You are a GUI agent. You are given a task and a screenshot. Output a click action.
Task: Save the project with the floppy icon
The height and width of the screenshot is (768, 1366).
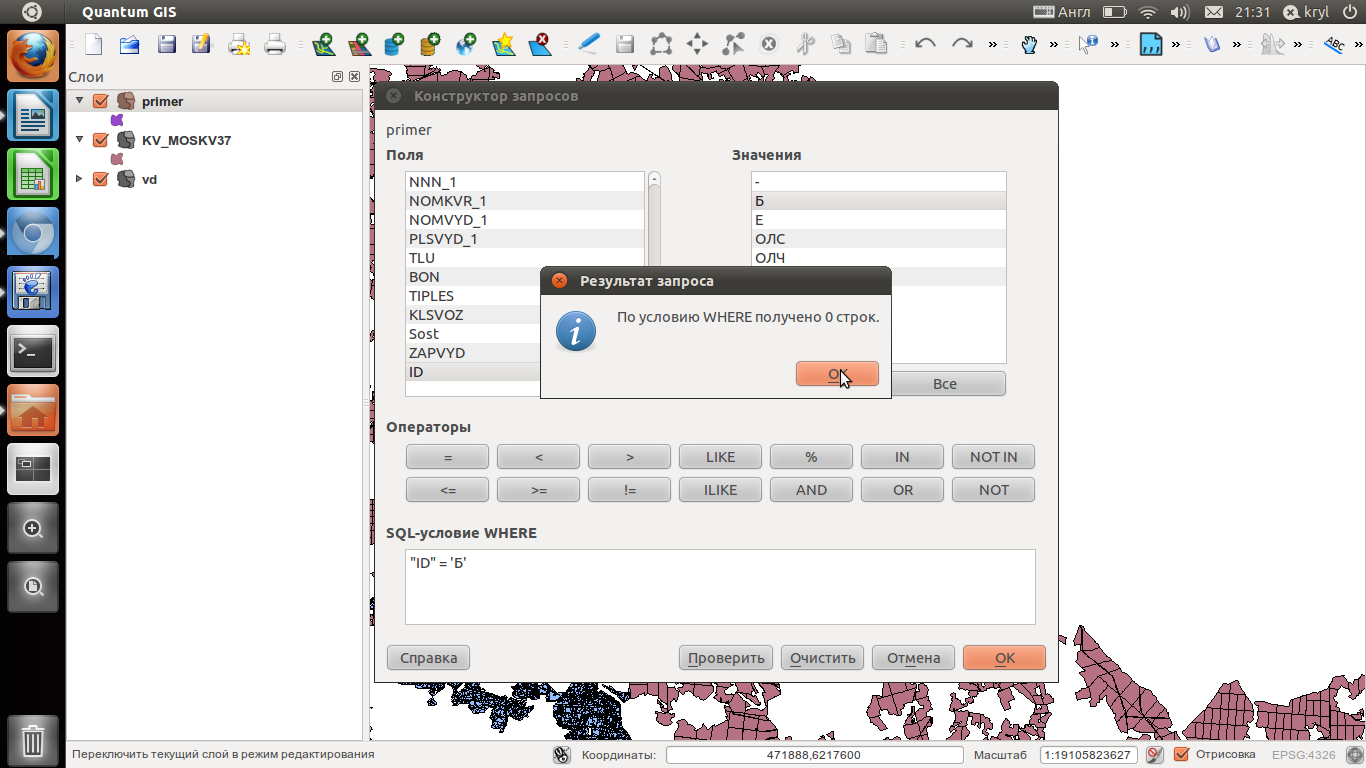(166, 44)
